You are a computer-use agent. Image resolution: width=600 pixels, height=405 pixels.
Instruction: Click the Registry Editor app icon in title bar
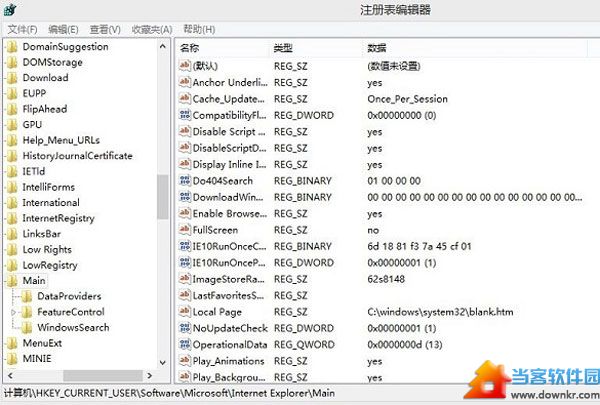[10, 10]
